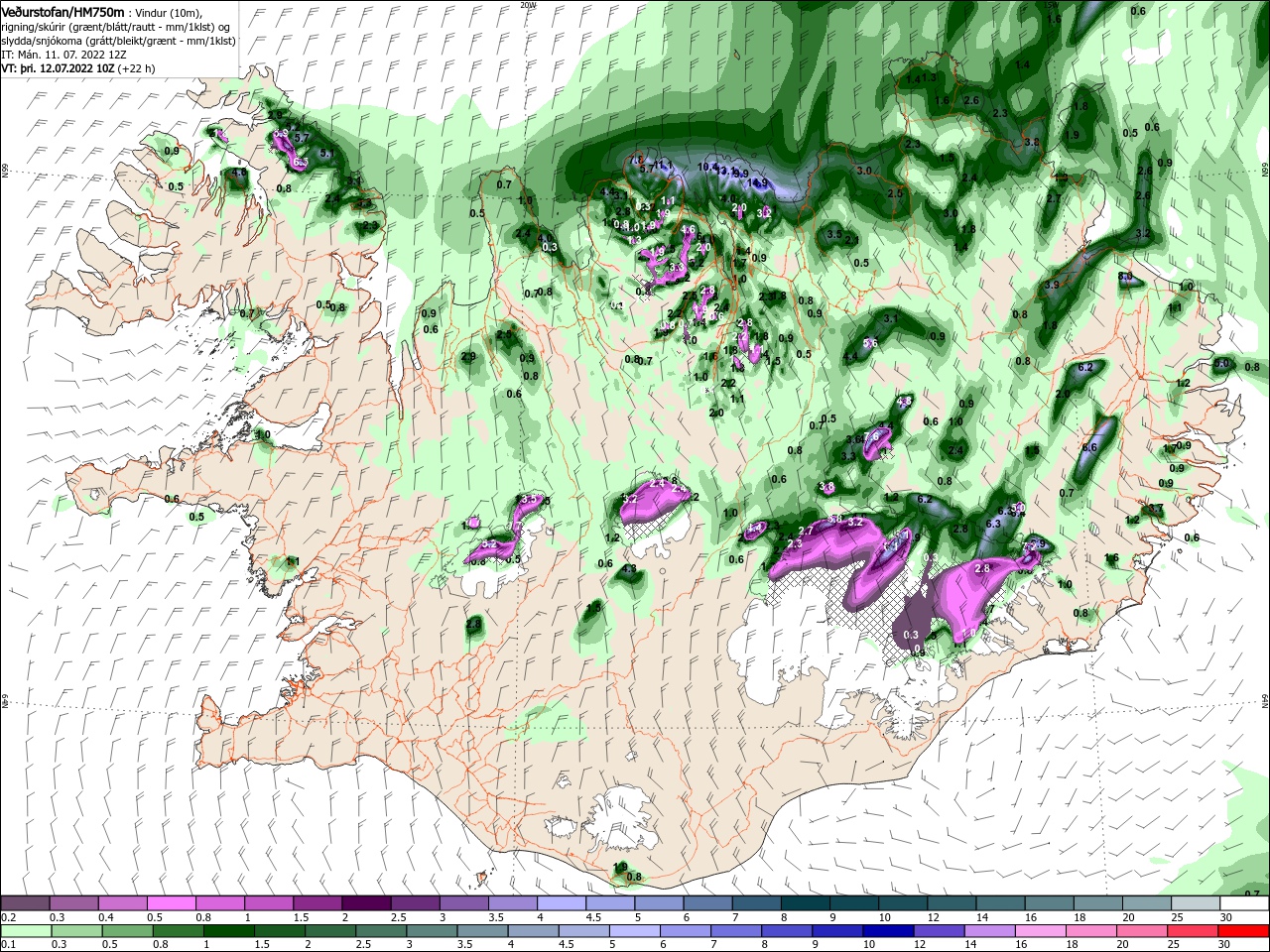This screenshot has height=952, width=1270.
Task: Pick the deep navy blue 10 swatch, lower legend row
Action: click(x=886, y=931)
